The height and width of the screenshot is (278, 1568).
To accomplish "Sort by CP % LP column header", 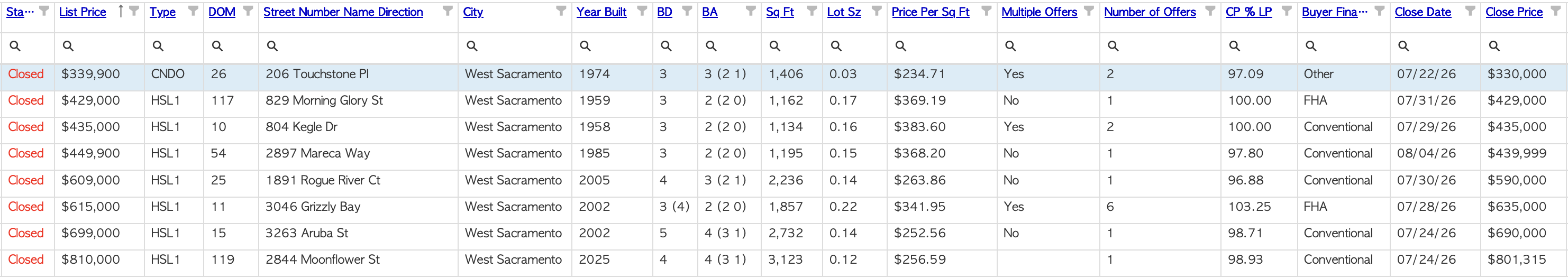I will 1248,12.
